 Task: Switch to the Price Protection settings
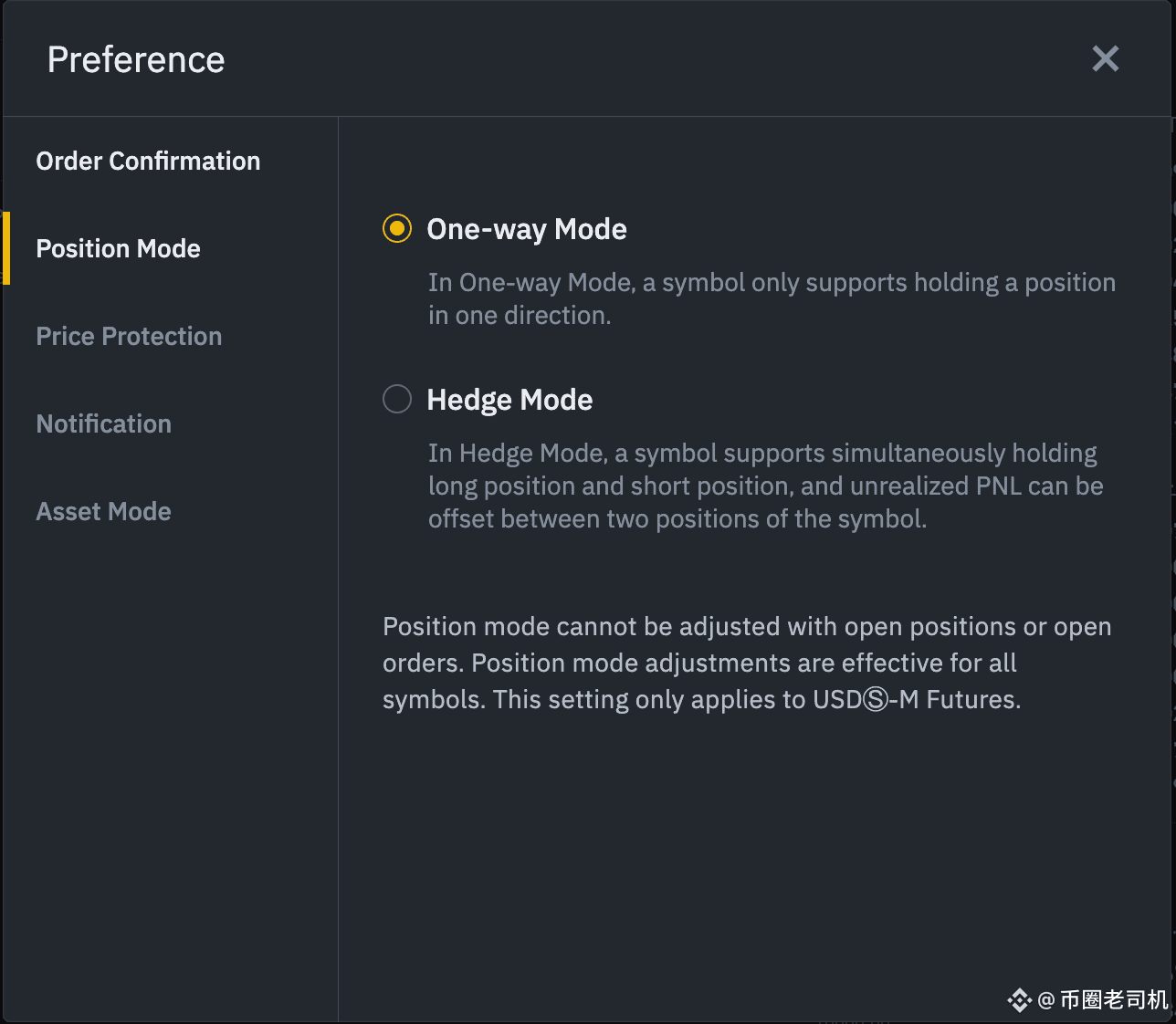(129, 336)
